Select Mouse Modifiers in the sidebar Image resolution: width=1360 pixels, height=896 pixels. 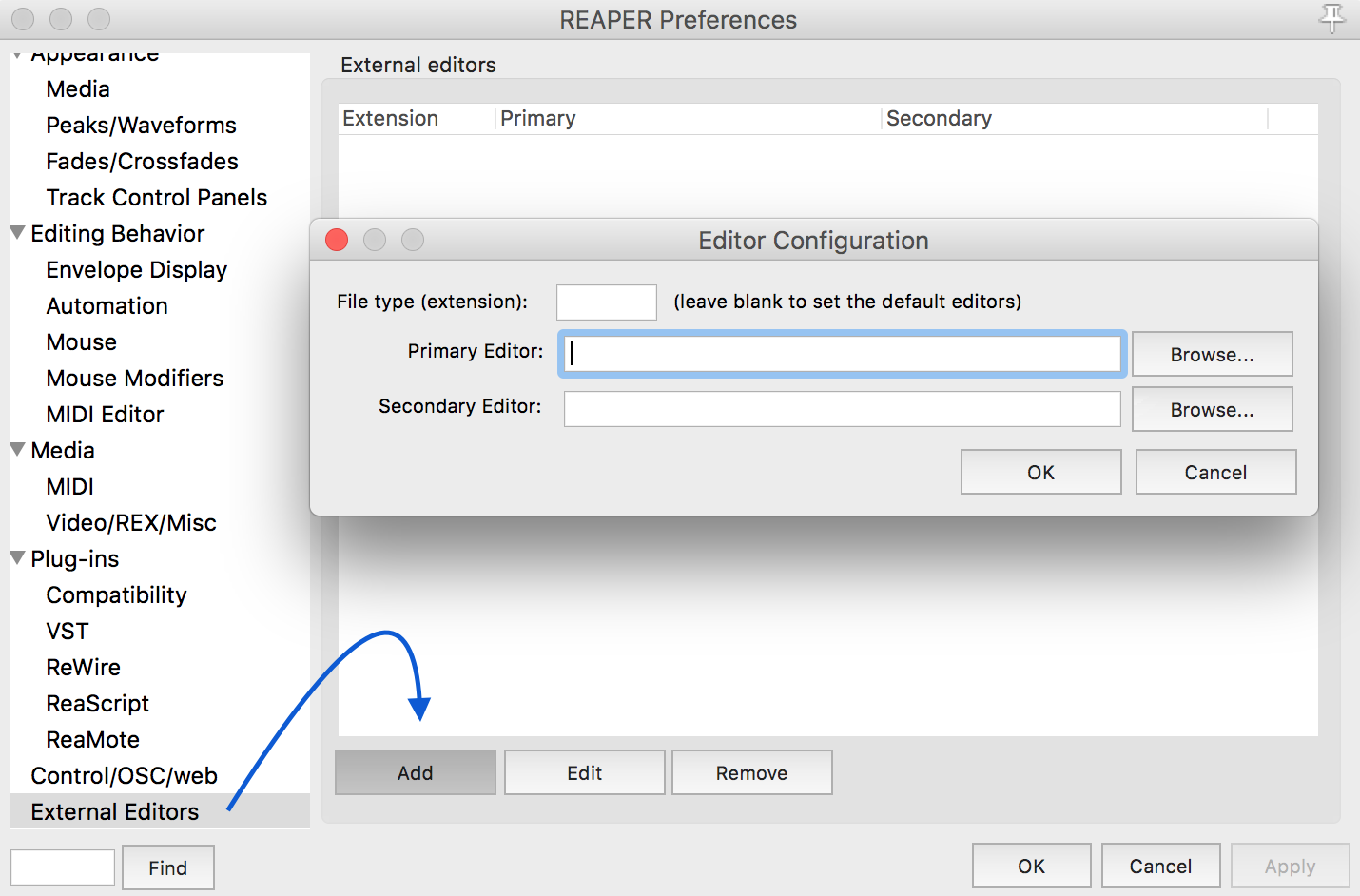pyautogui.click(x=135, y=379)
